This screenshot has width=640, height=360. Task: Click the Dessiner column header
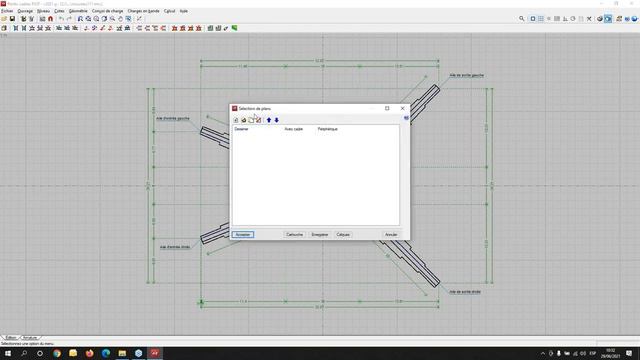(242, 129)
